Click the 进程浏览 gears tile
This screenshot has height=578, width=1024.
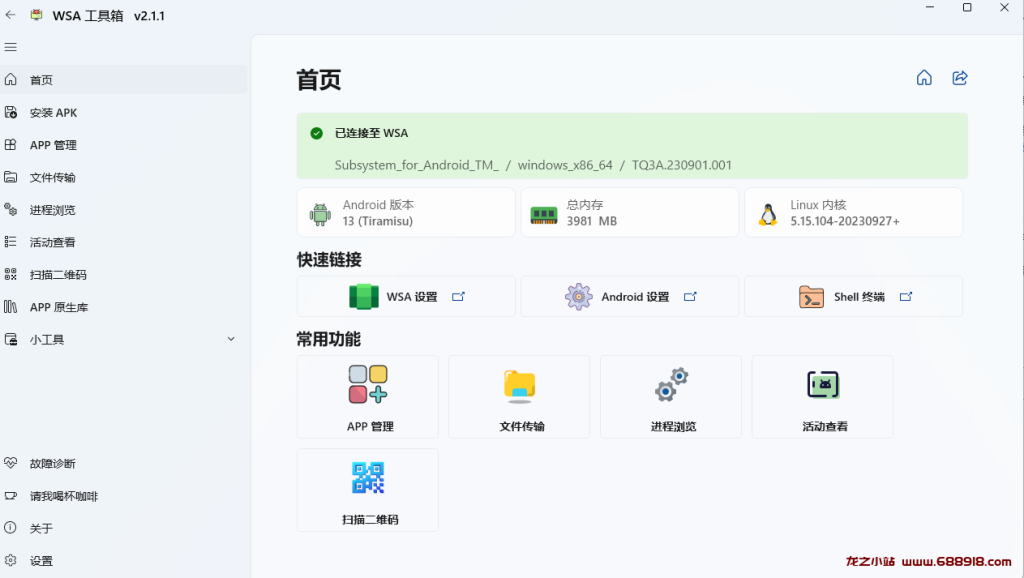click(x=671, y=397)
